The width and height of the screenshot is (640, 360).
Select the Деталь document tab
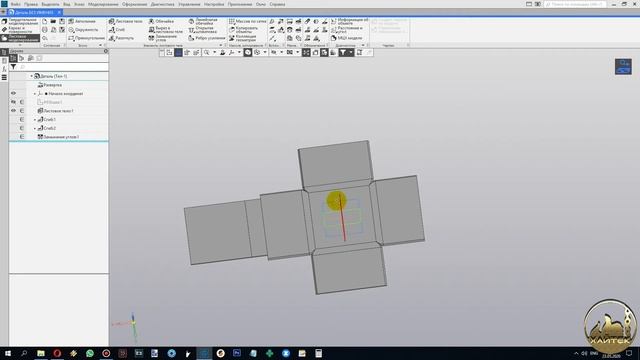point(35,12)
